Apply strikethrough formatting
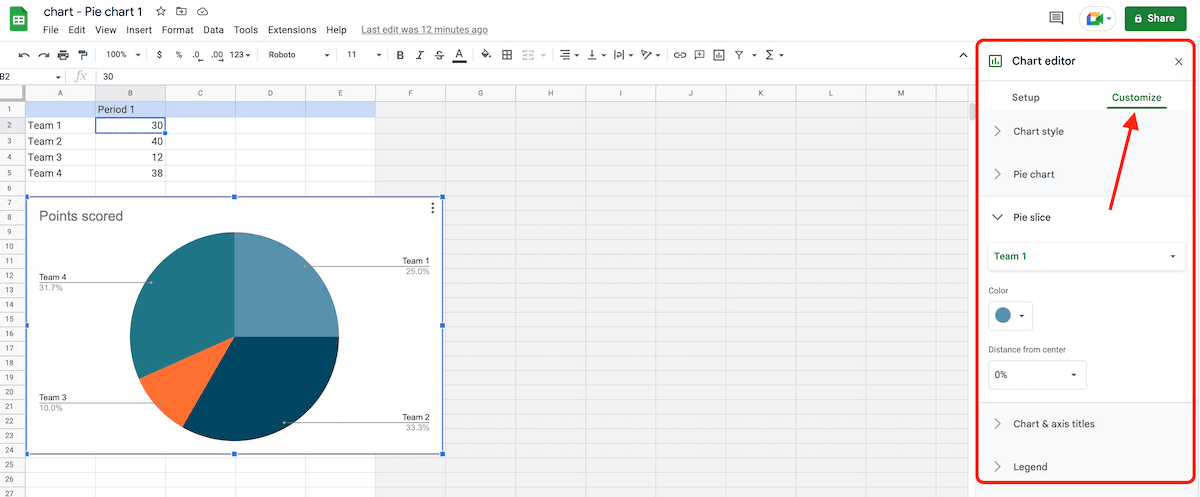Viewport: 1200px width, 497px height. click(x=439, y=55)
